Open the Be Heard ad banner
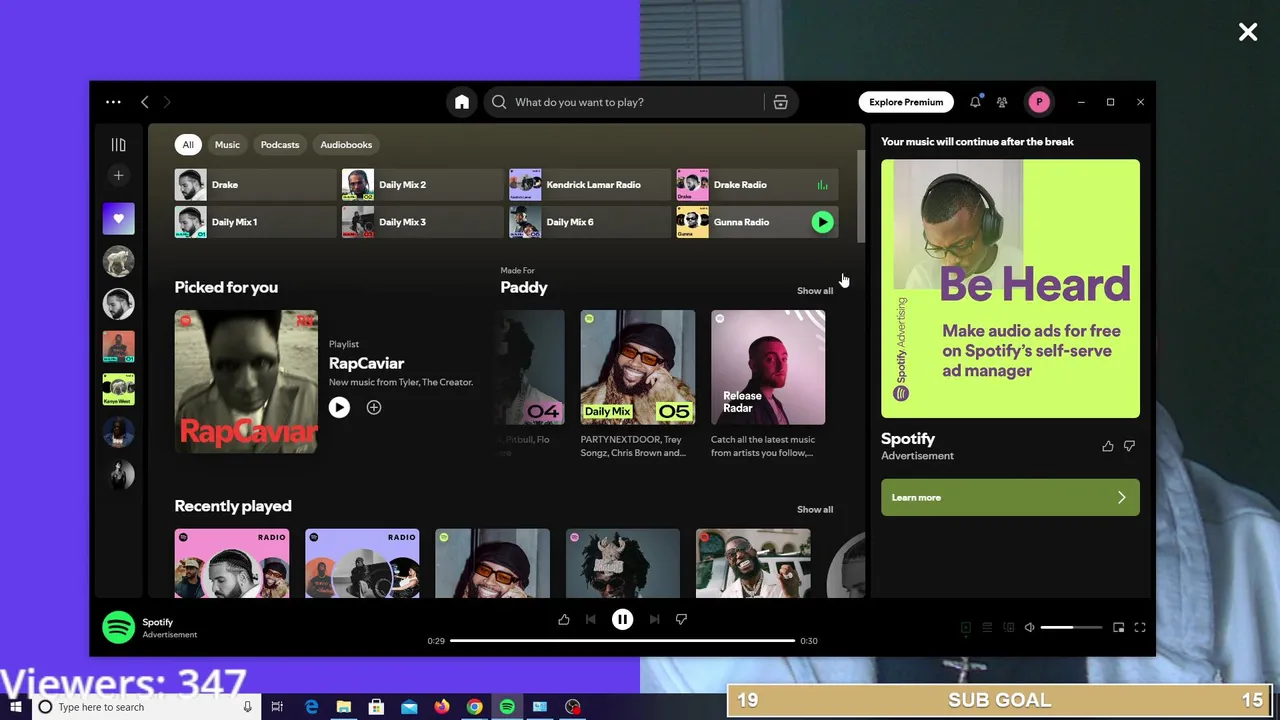 [1010, 289]
